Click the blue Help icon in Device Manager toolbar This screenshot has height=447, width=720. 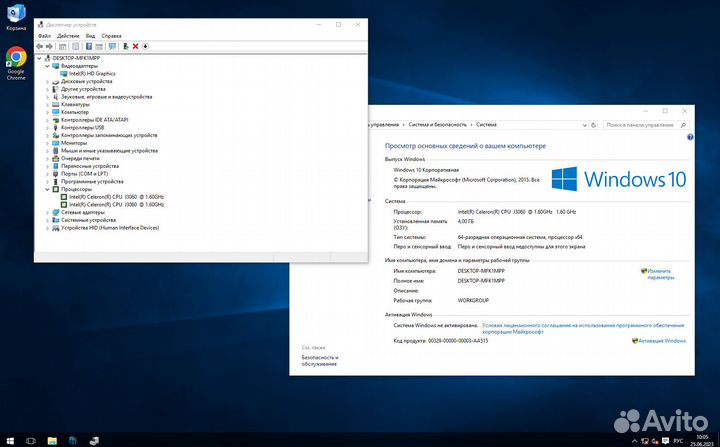click(89, 46)
